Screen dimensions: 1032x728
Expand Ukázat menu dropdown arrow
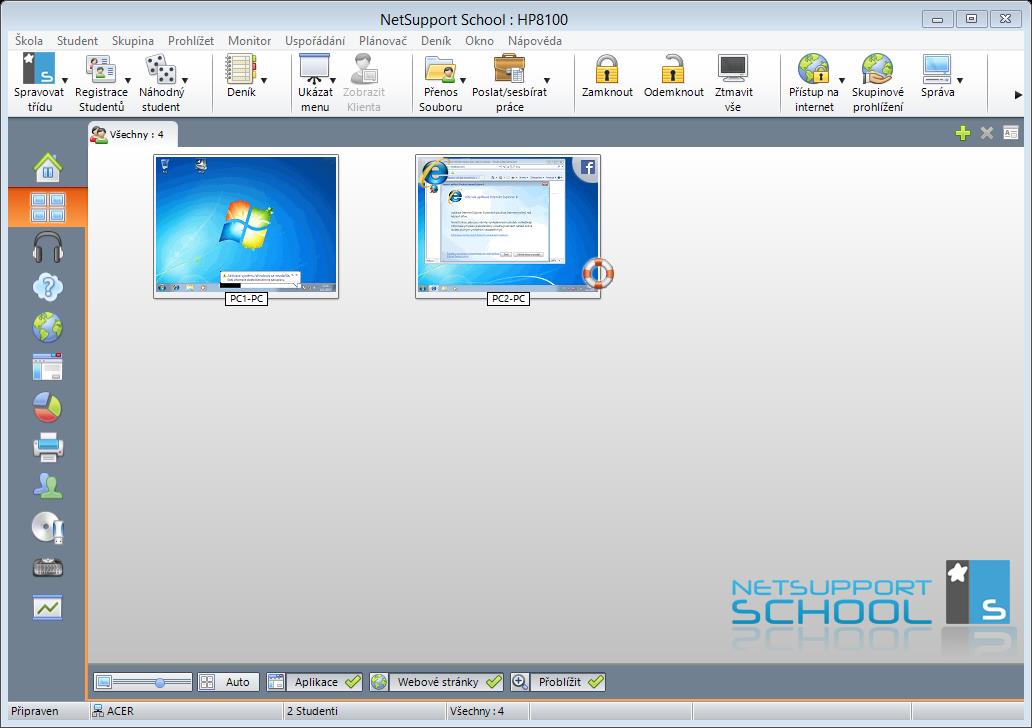pos(333,81)
